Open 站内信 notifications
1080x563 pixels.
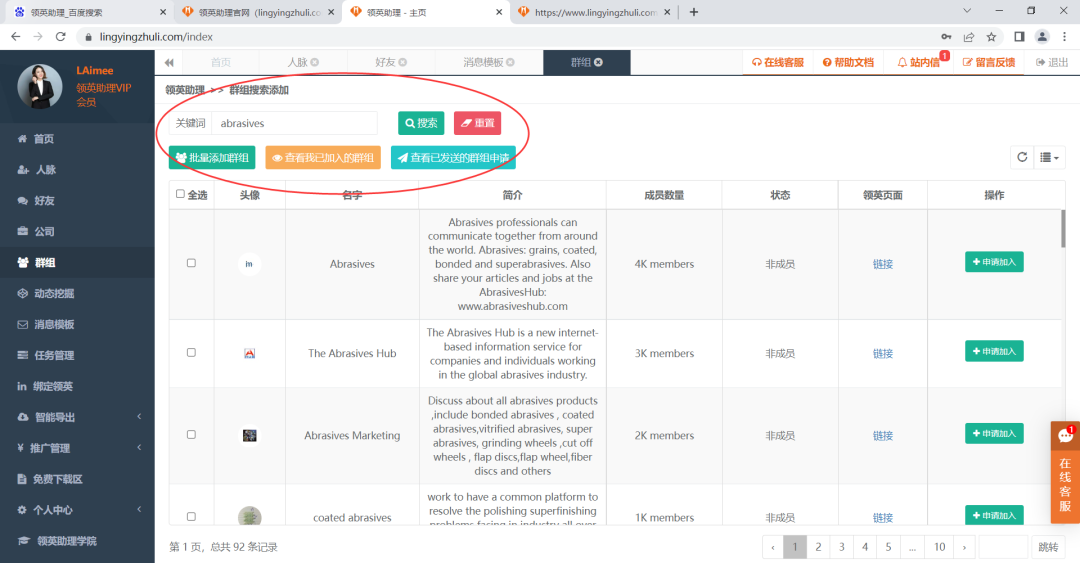[x=919, y=62]
